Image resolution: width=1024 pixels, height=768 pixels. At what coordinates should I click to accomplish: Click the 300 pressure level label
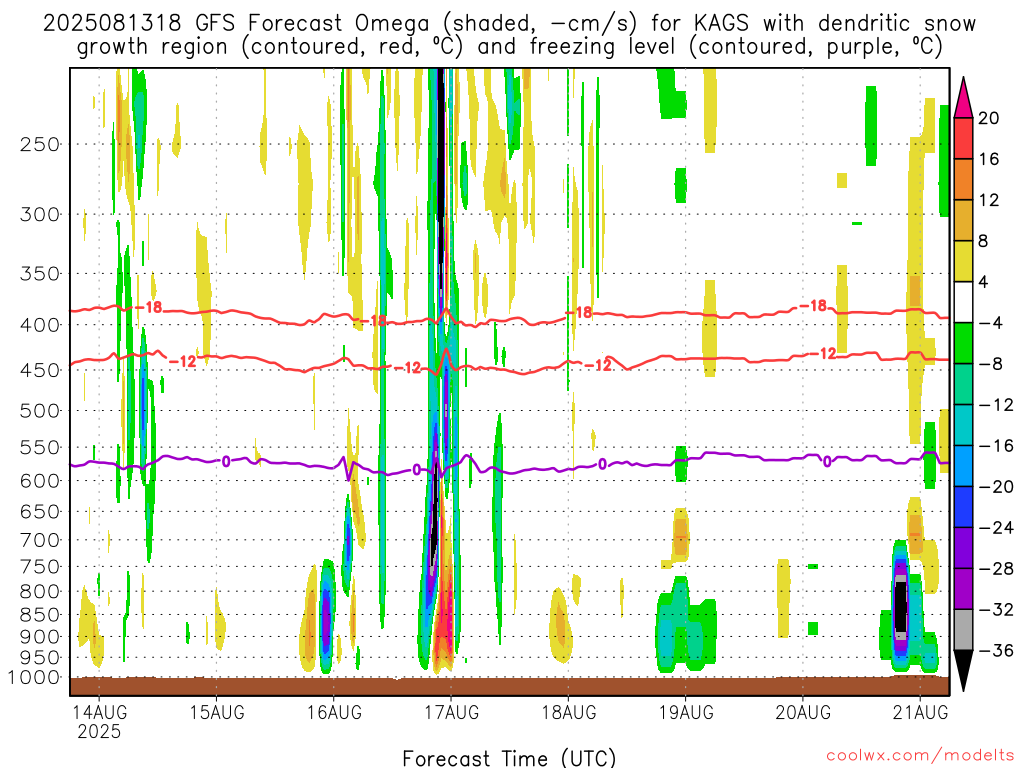coord(40,214)
